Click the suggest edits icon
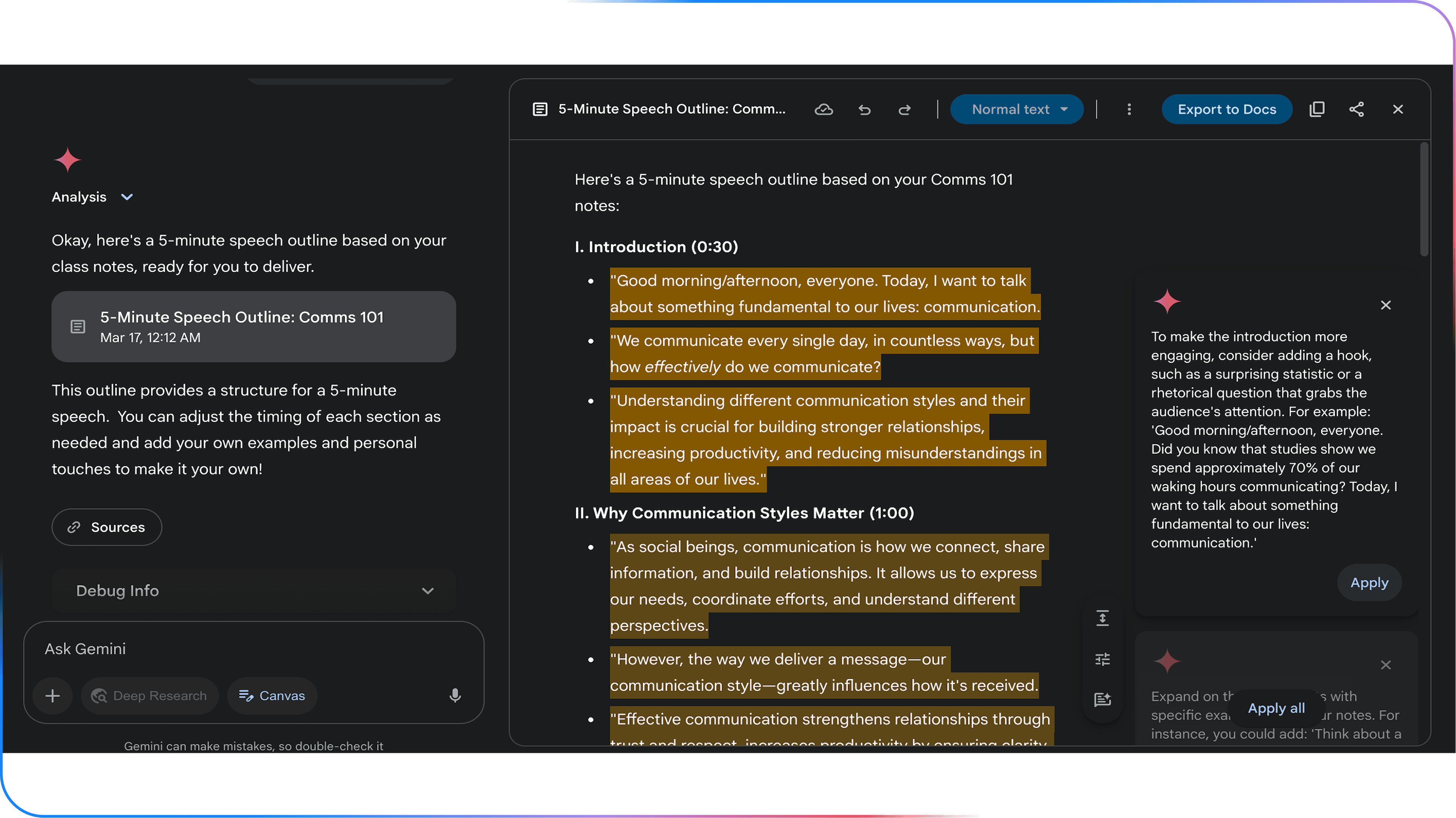 (x=1102, y=700)
